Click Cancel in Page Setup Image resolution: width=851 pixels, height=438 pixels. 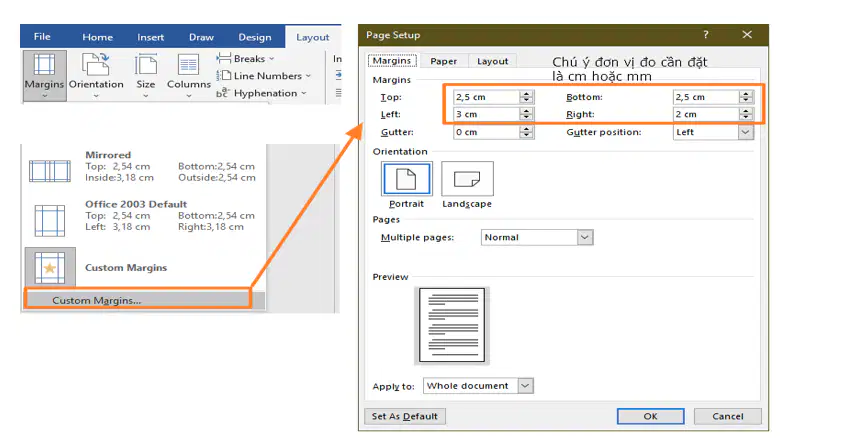click(x=728, y=416)
